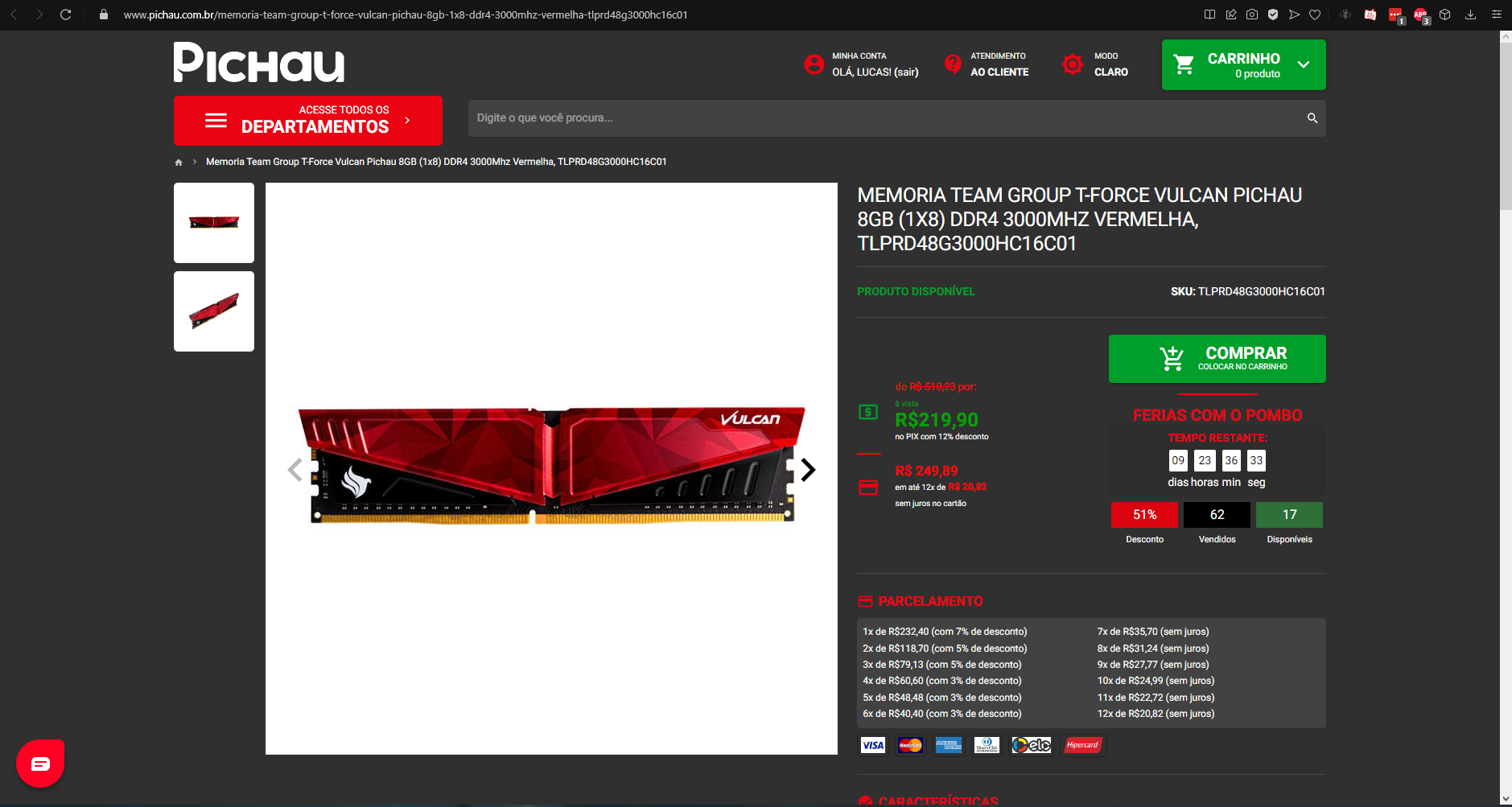View site security lock info
The image size is (1512, 807).
point(104,14)
